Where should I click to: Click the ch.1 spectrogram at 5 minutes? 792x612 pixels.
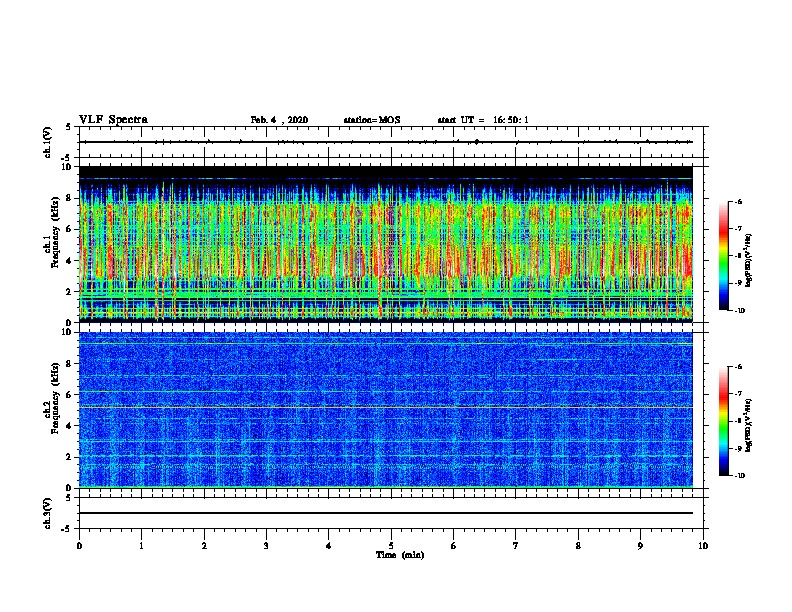click(x=391, y=244)
